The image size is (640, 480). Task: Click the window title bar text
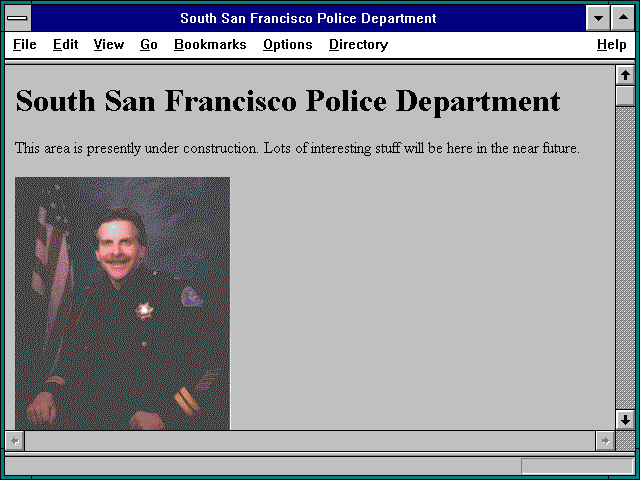pos(308,18)
